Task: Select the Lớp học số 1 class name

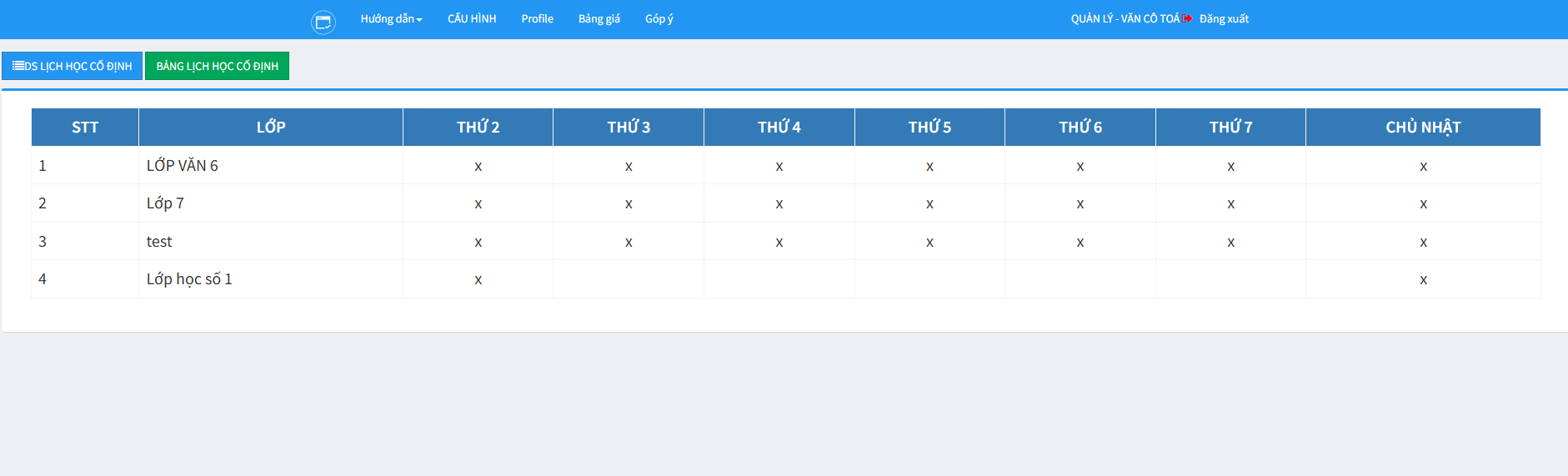Action: (x=189, y=279)
